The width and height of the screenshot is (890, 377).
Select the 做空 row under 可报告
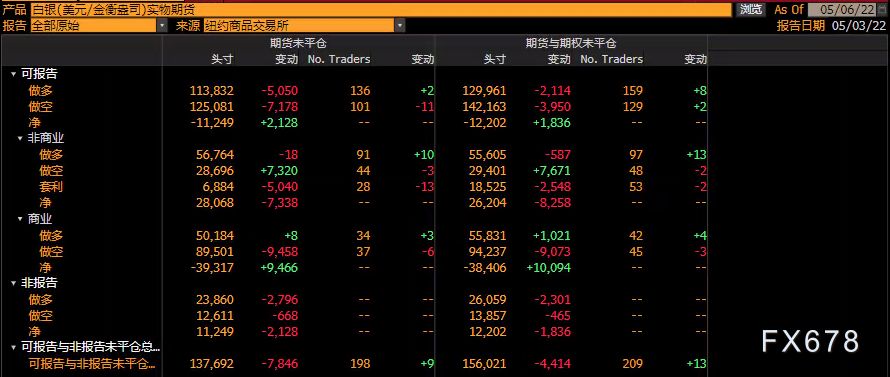[x=41, y=106]
